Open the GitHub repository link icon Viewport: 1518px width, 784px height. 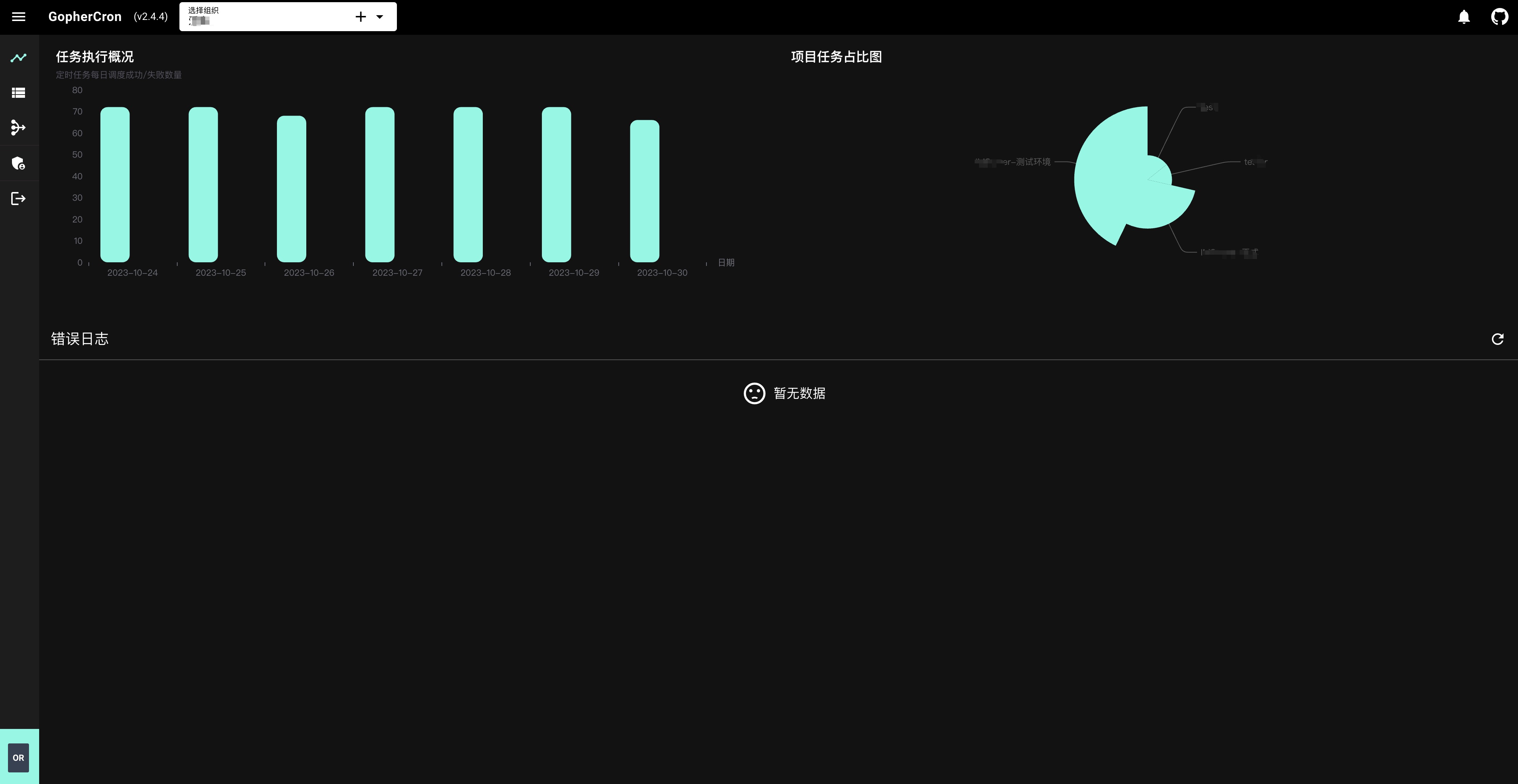point(1499,17)
